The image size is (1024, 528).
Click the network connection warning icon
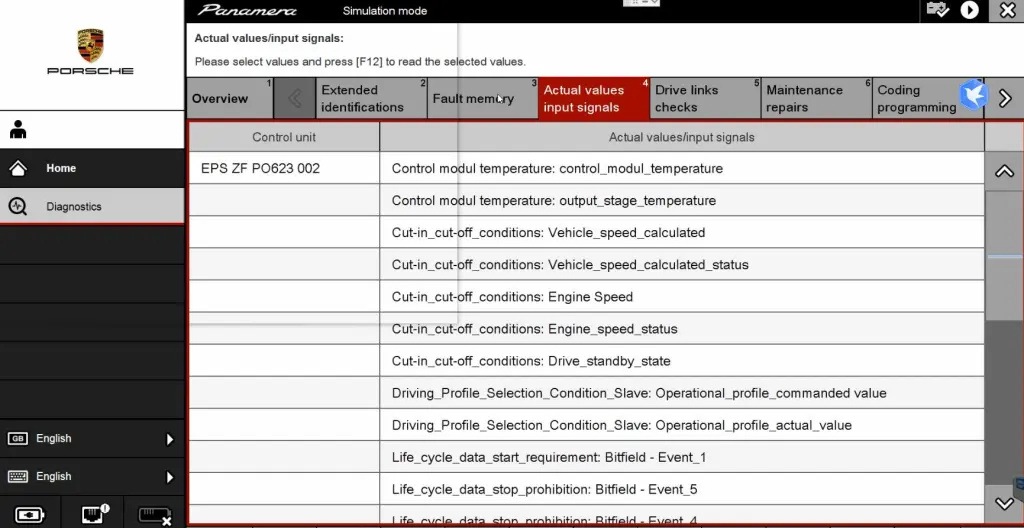(x=93, y=514)
